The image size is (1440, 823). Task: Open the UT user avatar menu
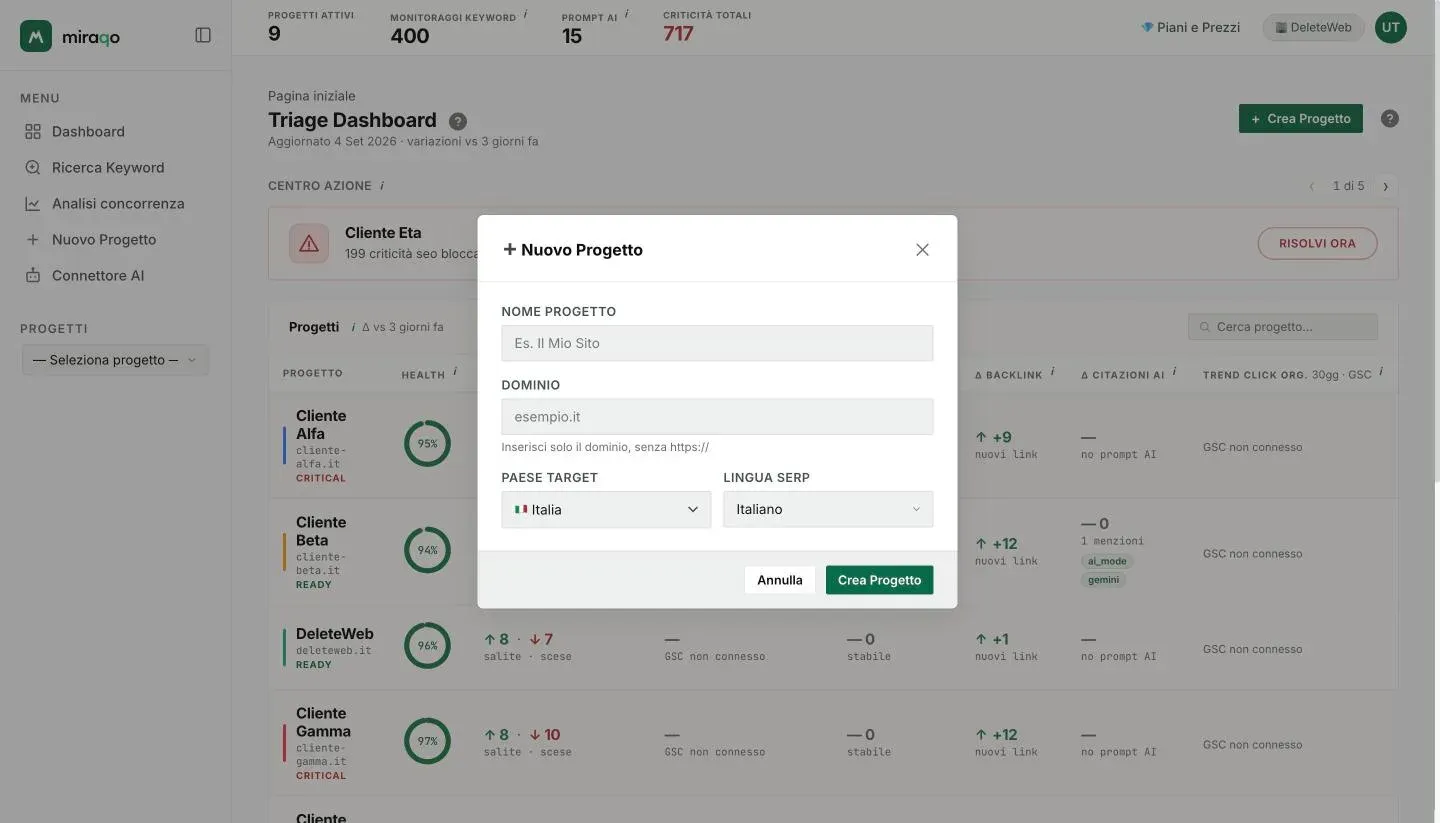[x=1390, y=27]
